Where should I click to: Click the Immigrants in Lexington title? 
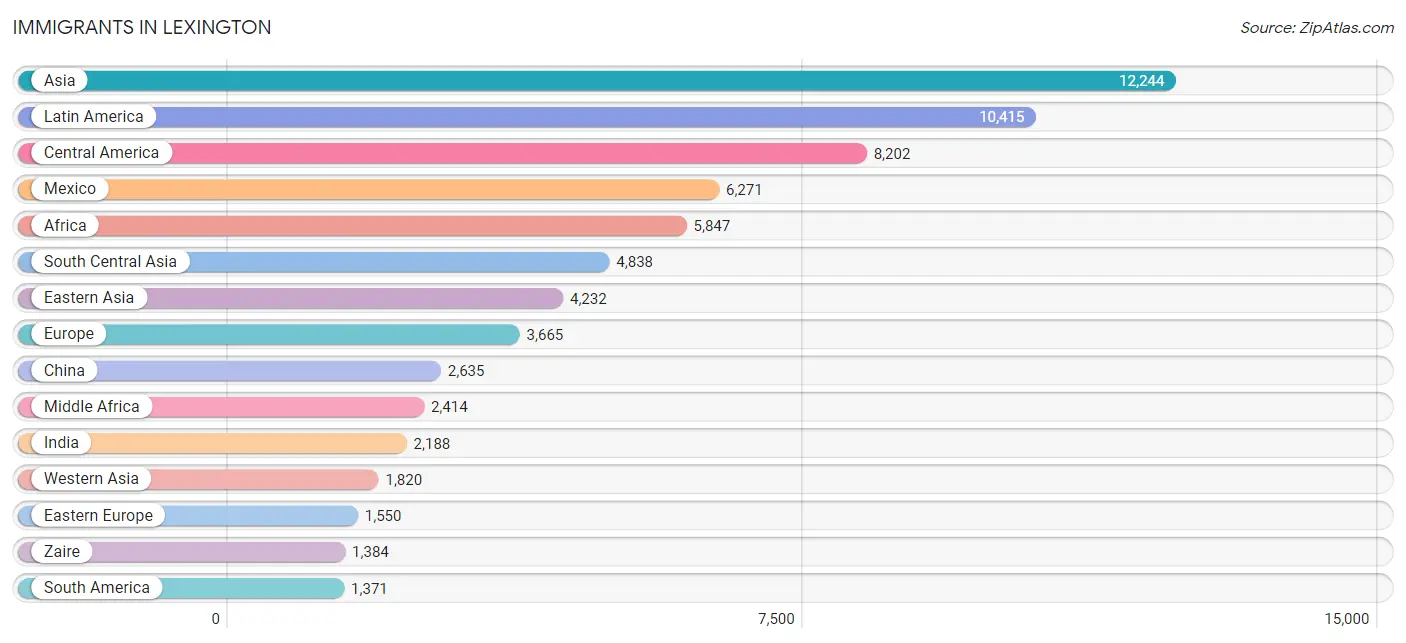point(142,28)
